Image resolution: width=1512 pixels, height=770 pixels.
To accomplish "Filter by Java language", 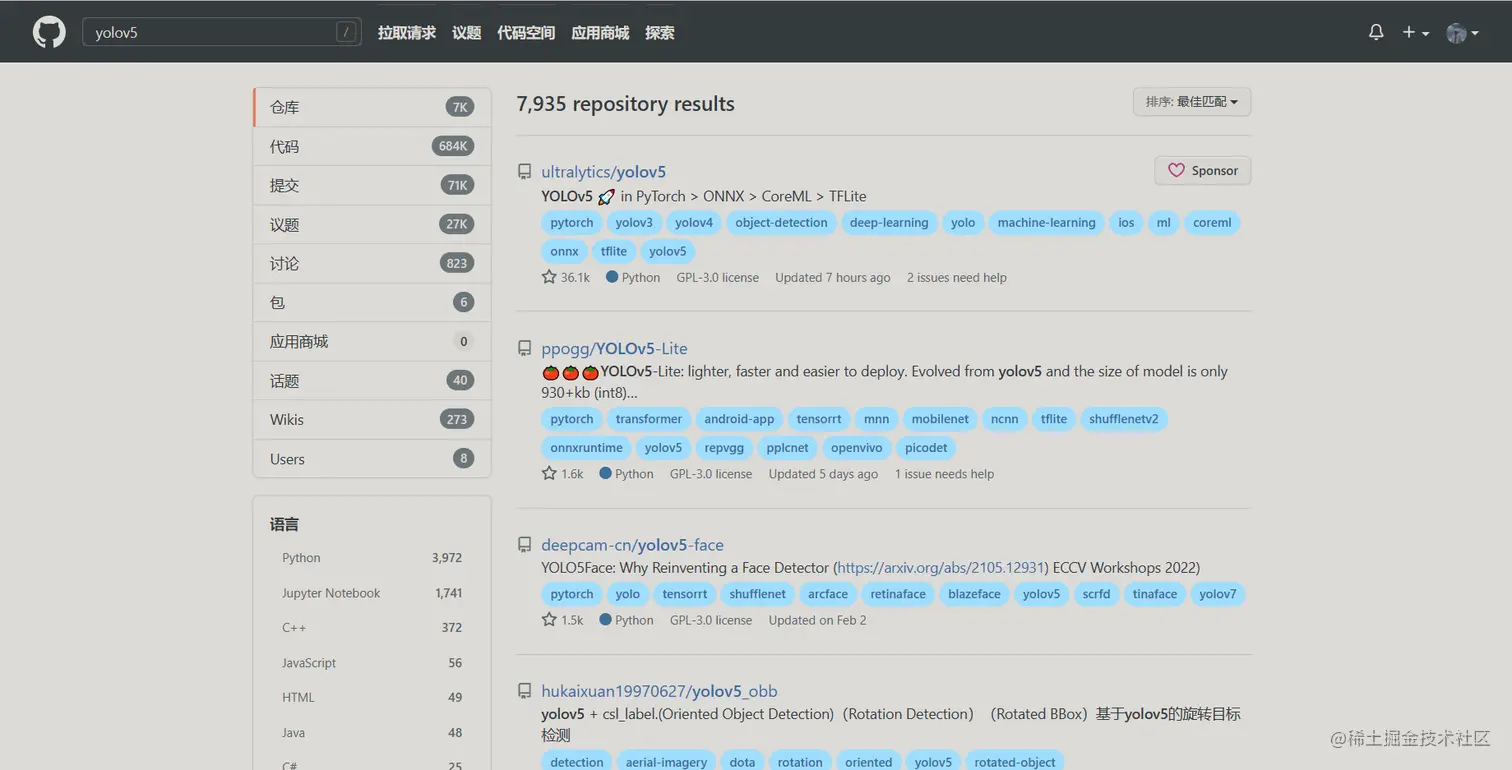I will (x=372, y=733).
